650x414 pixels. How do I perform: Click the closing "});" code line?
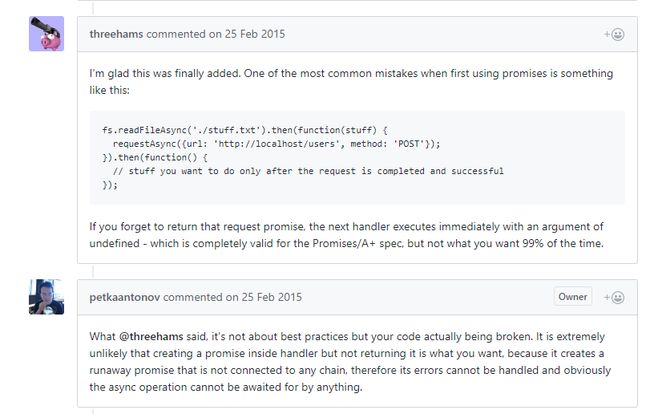click(x=110, y=185)
